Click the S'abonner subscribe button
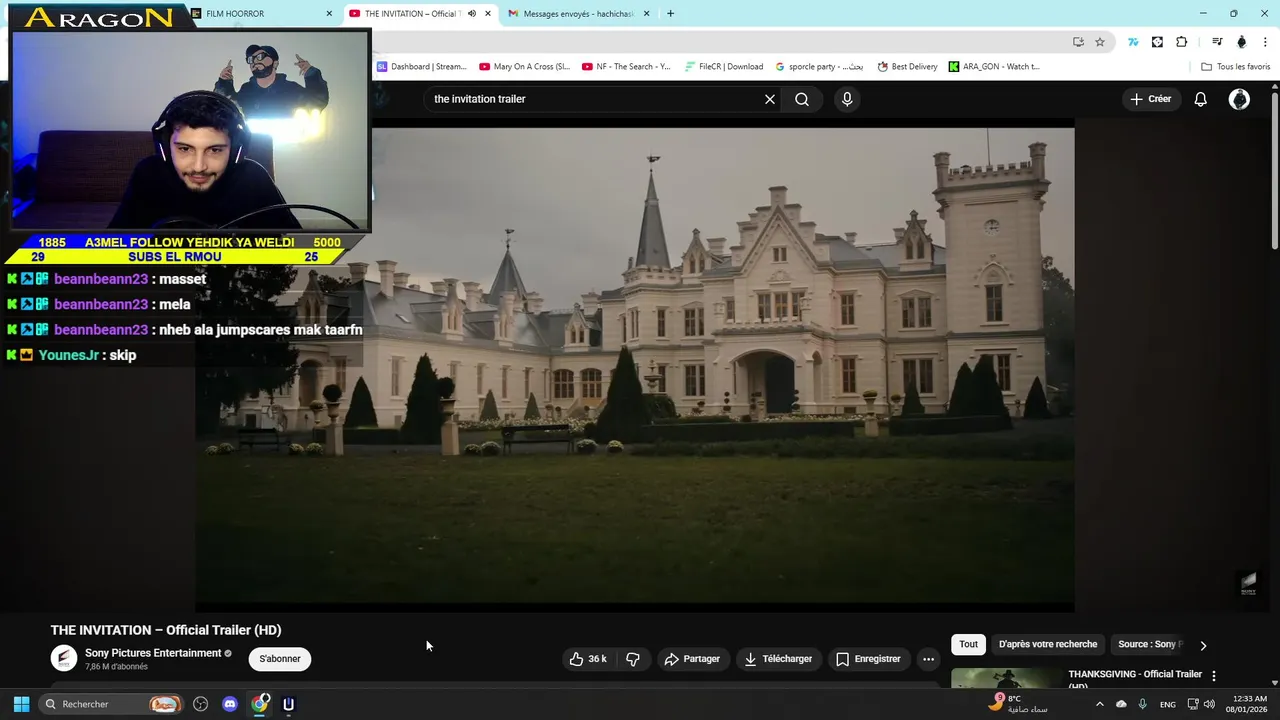The height and width of the screenshot is (720, 1280). (280, 659)
